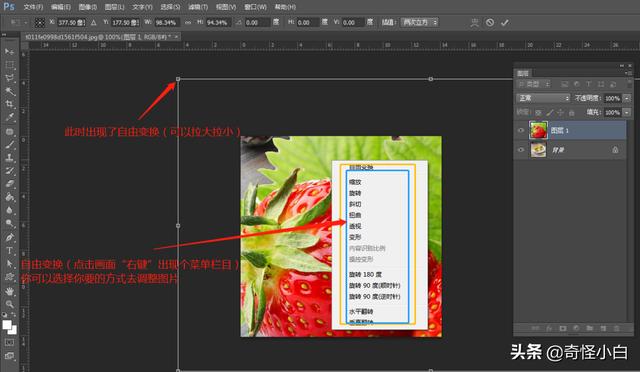Open the blend mode dropdown showing 正常

point(543,98)
